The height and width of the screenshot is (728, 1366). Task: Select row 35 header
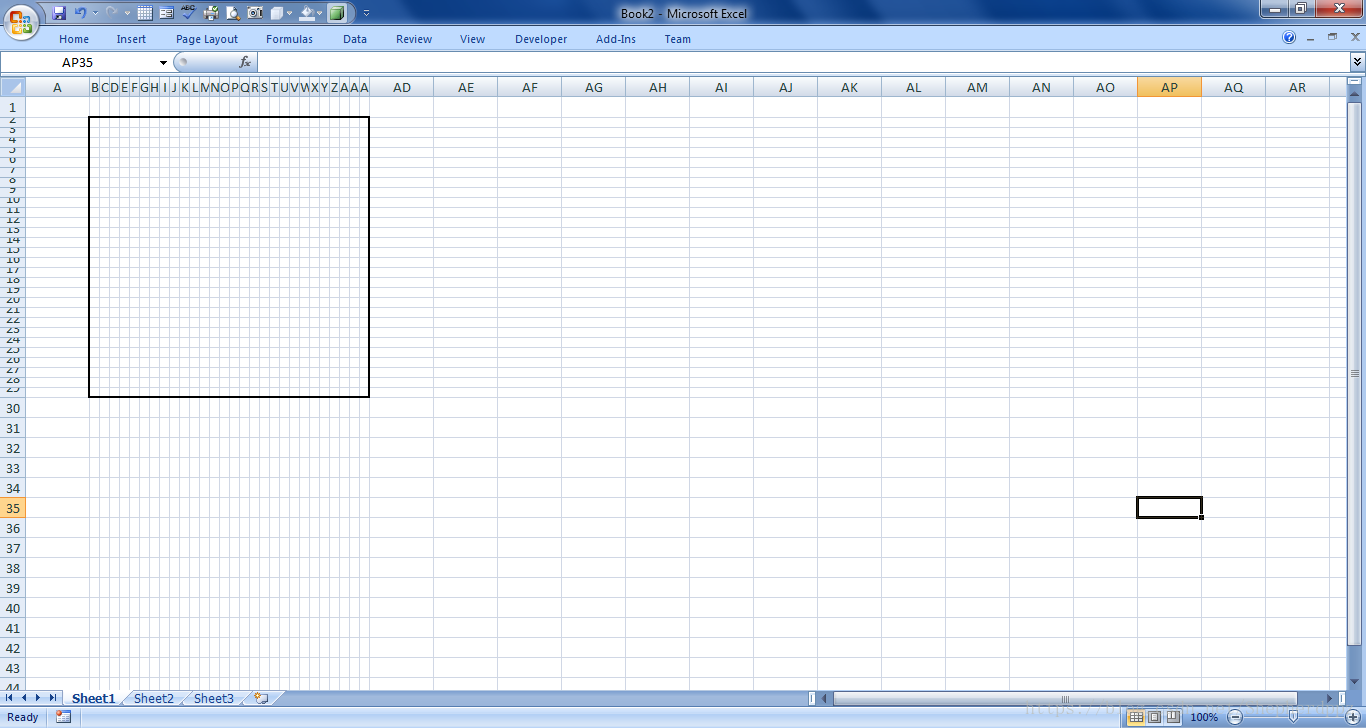click(x=13, y=508)
